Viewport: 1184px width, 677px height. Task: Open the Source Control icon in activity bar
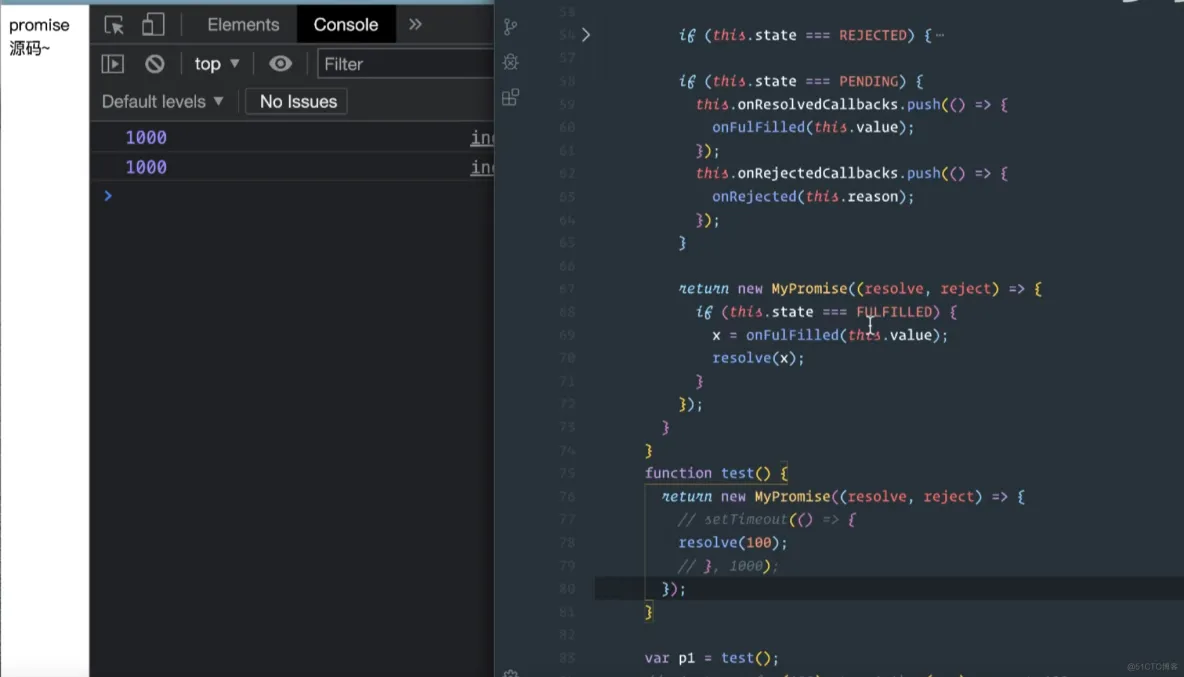(510, 27)
